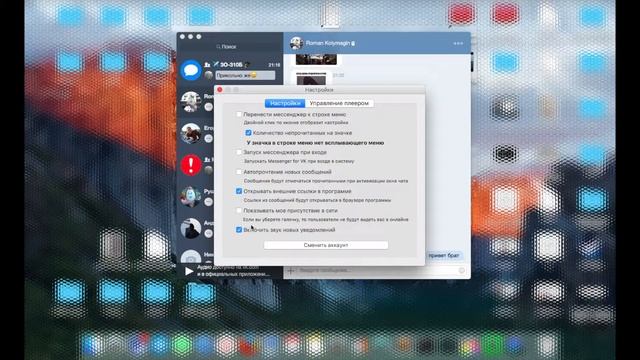Click Roman Kolymagin's avatar in chat header
The width and height of the screenshot is (640, 360).
(296, 43)
